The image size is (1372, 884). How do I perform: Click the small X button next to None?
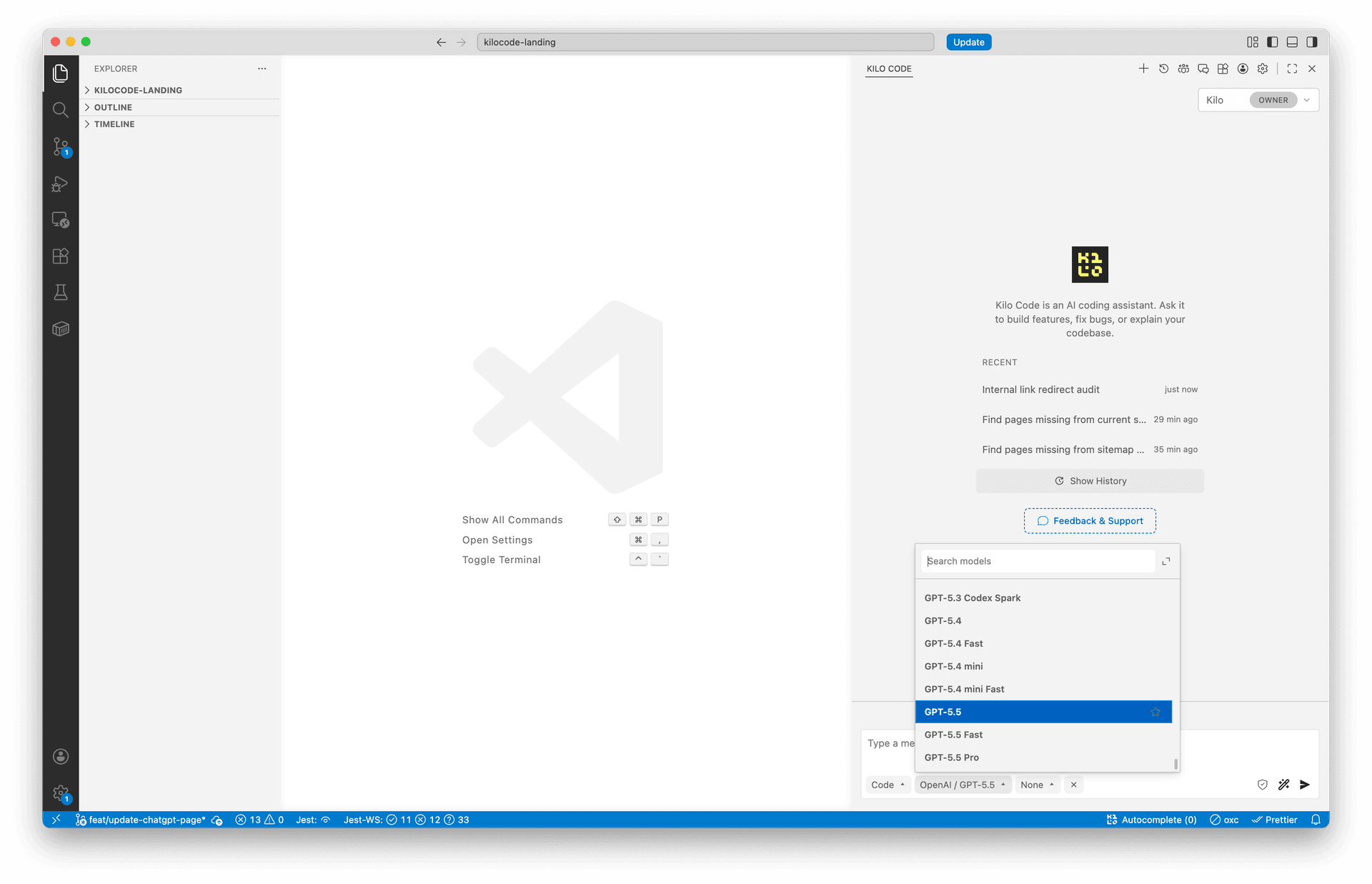1073,785
